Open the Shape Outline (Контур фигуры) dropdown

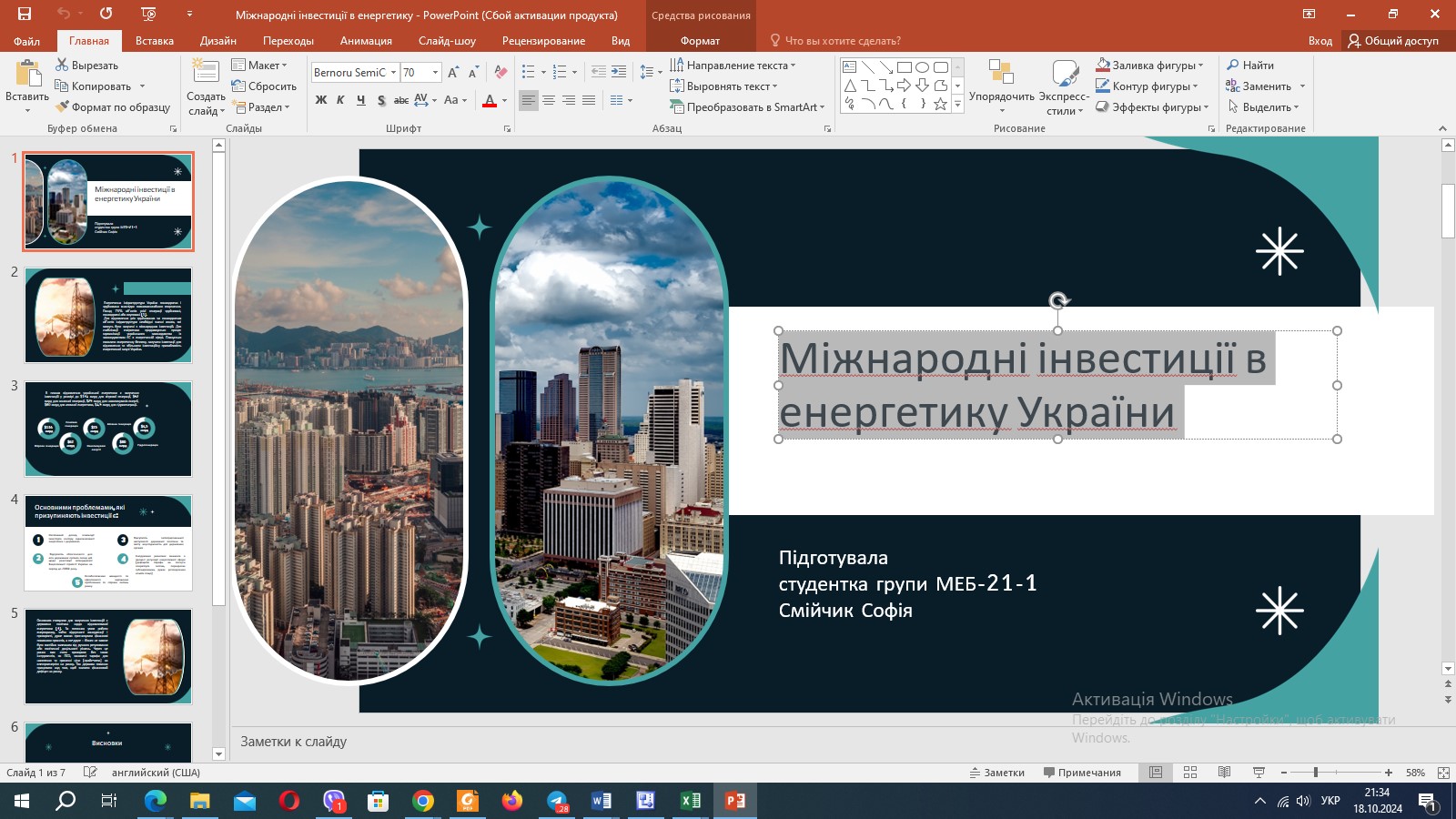point(1147,86)
